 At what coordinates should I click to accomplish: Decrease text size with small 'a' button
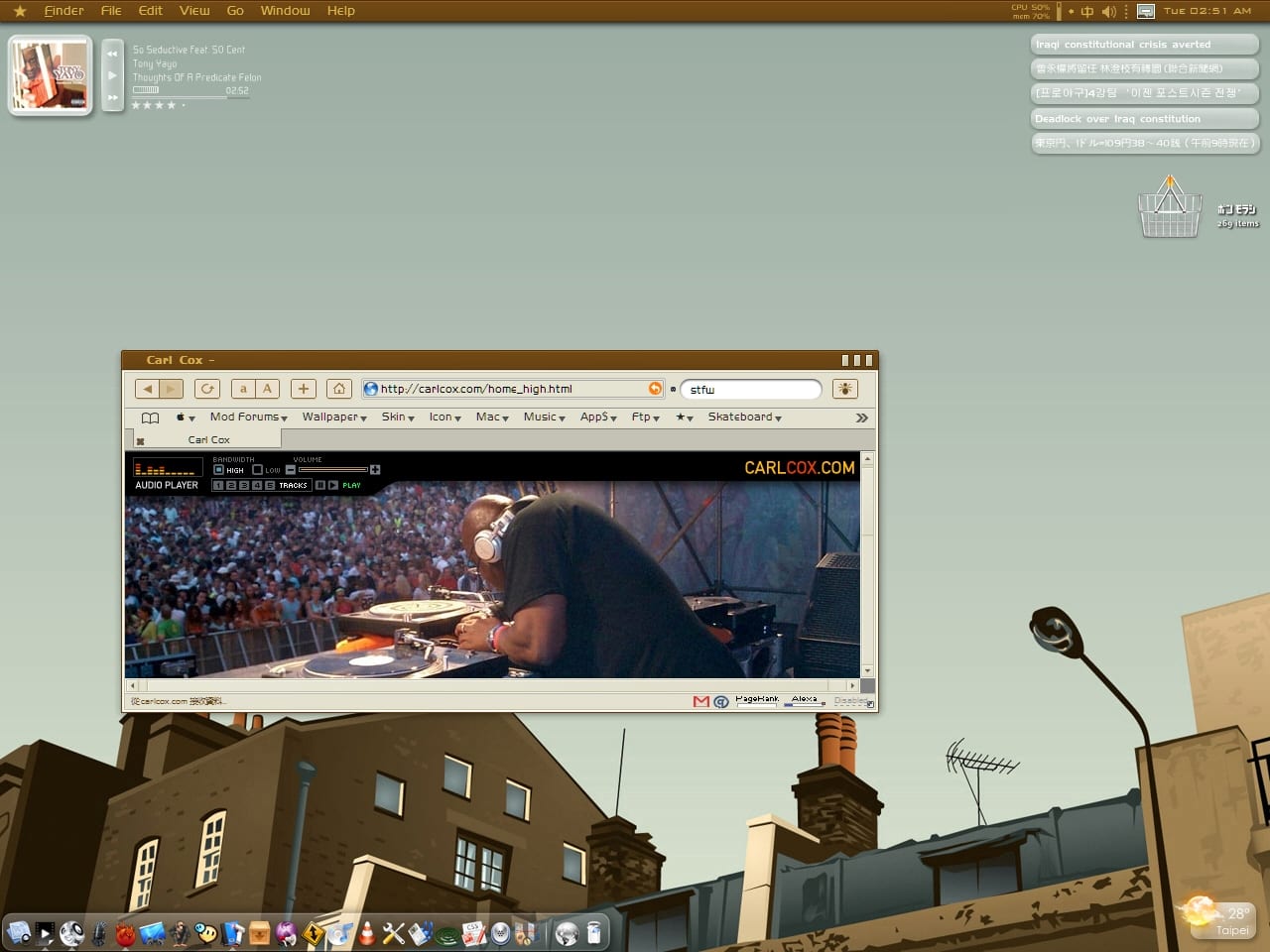pos(243,389)
